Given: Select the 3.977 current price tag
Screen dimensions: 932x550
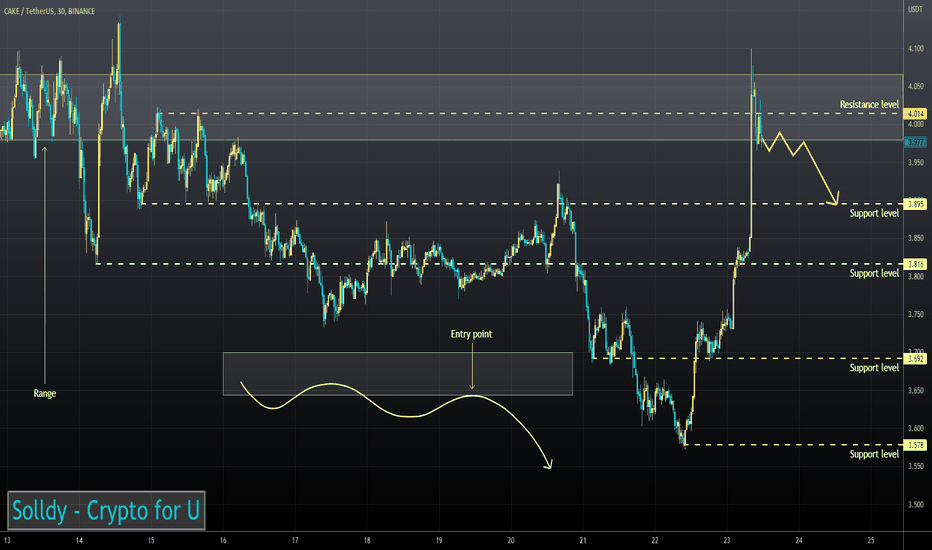Looking at the screenshot, I should 914,142.
